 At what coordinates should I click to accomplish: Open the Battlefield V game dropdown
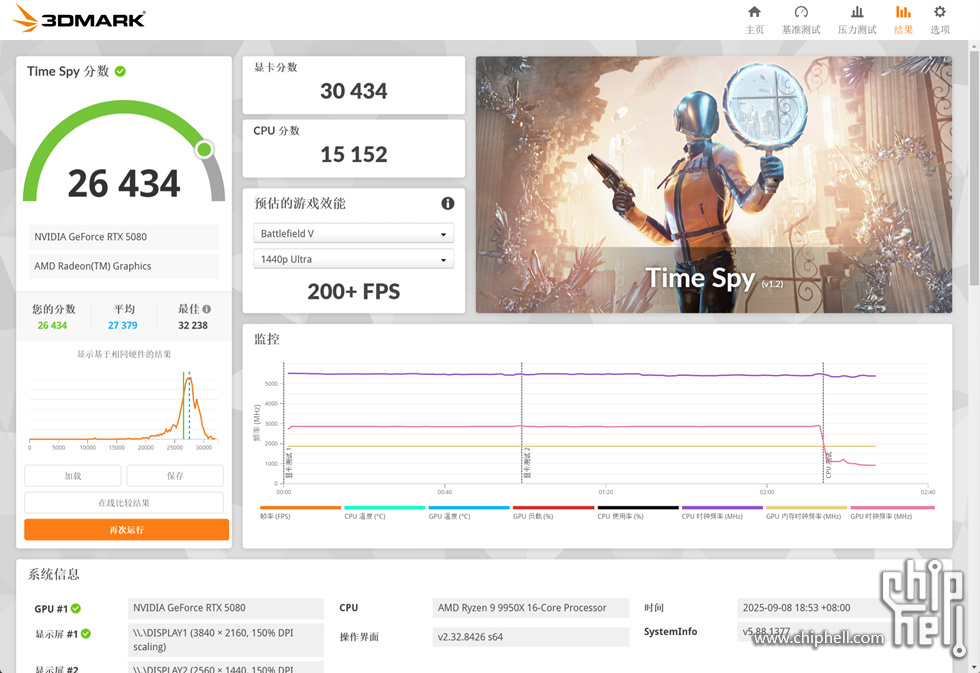[x=354, y=234]
